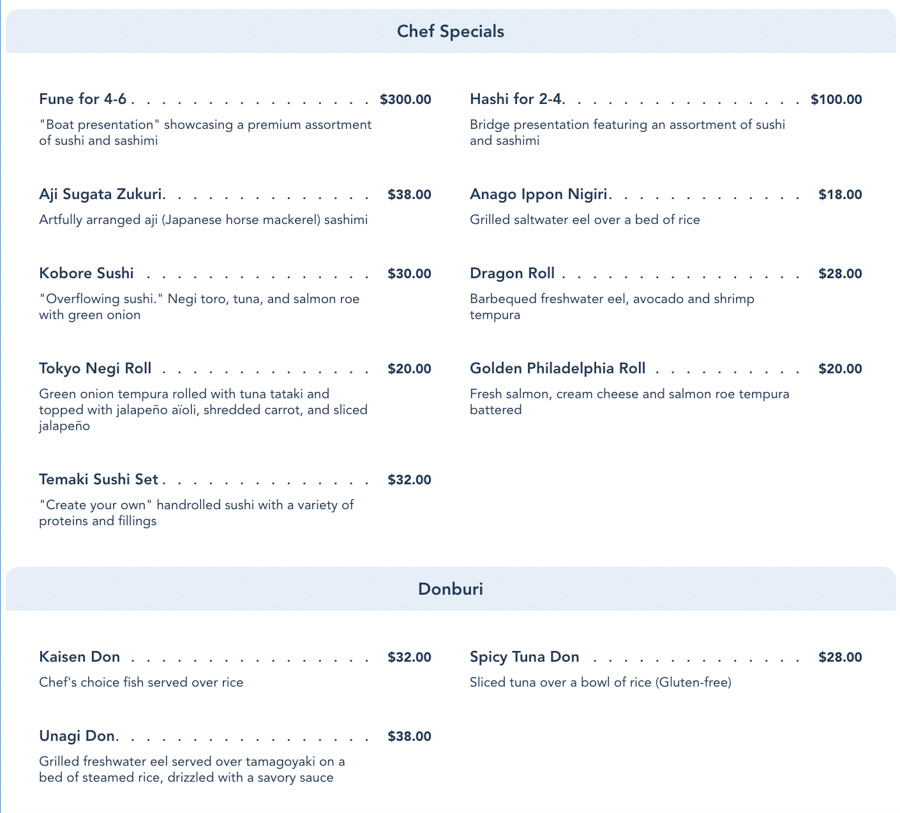Select the Fune for 4-6 item
The width and height of the screenshot is (900, 813).
[x=83, y=100]
